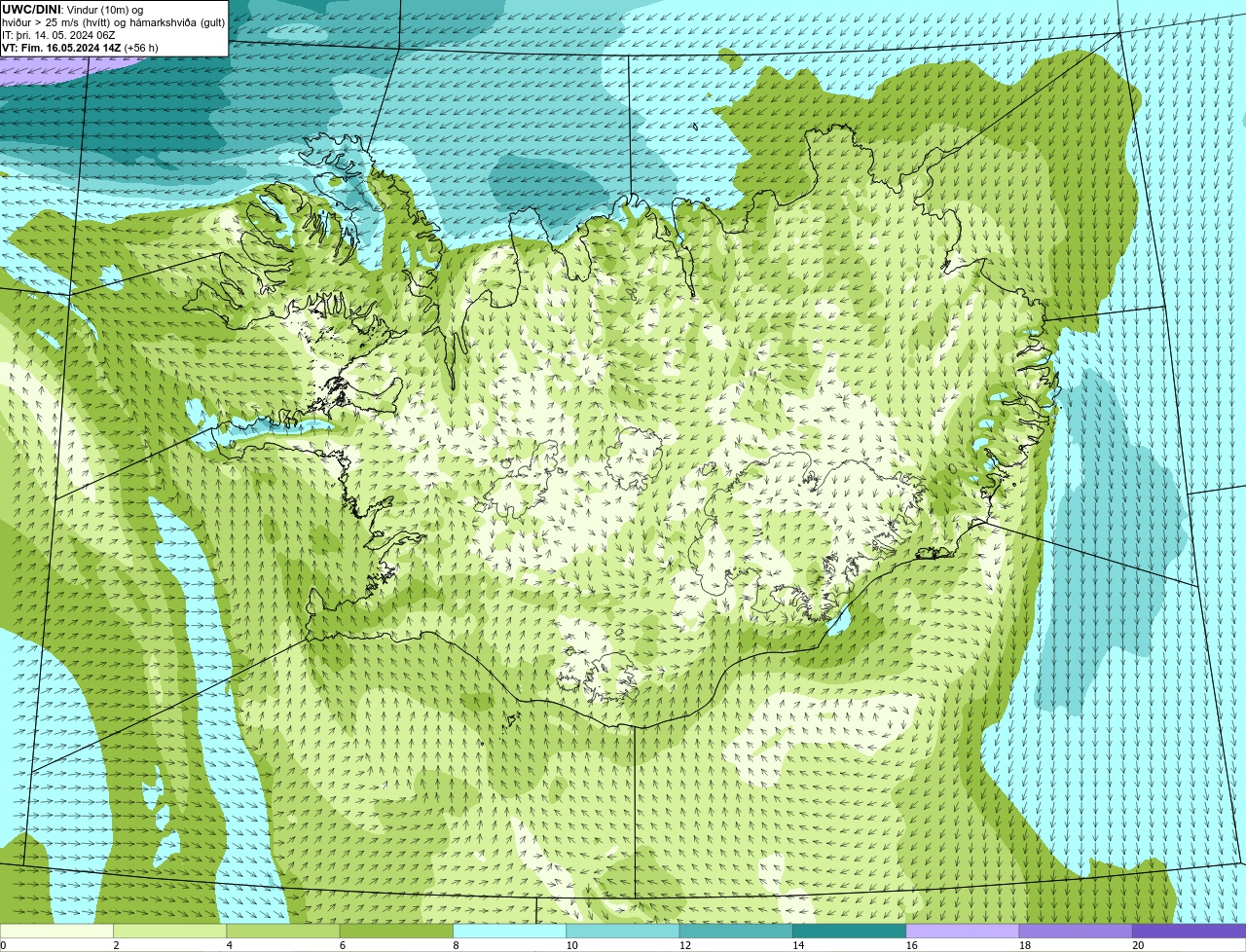Click the pale yellow 0–2 m/s legend swatch
Screen dimensions: 1246x952
tap(56, 931)
